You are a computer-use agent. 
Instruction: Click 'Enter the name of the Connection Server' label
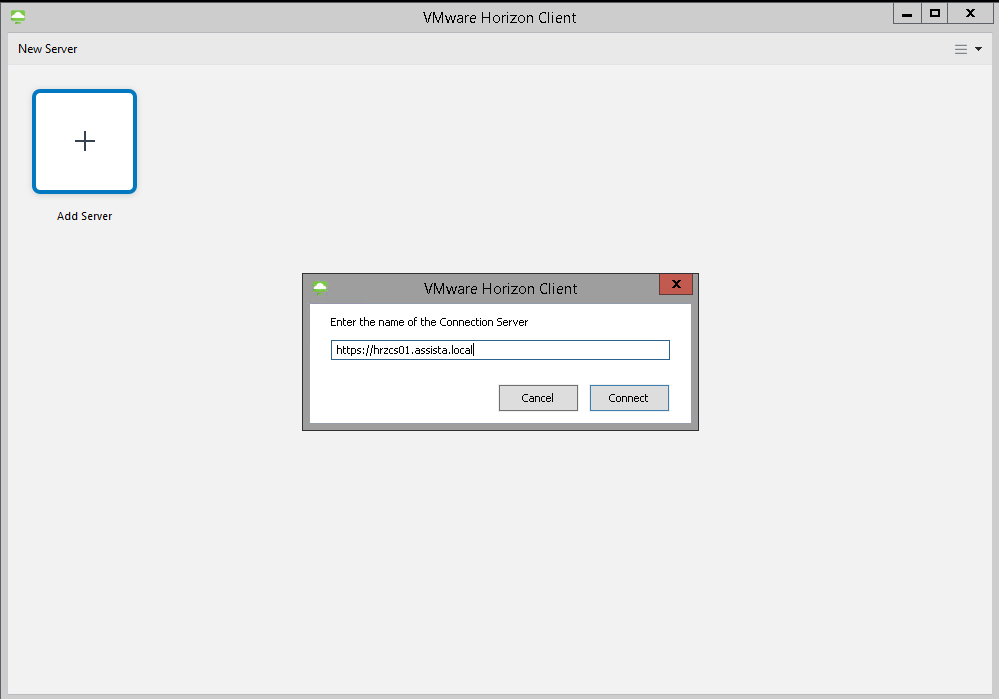[429, 322]
